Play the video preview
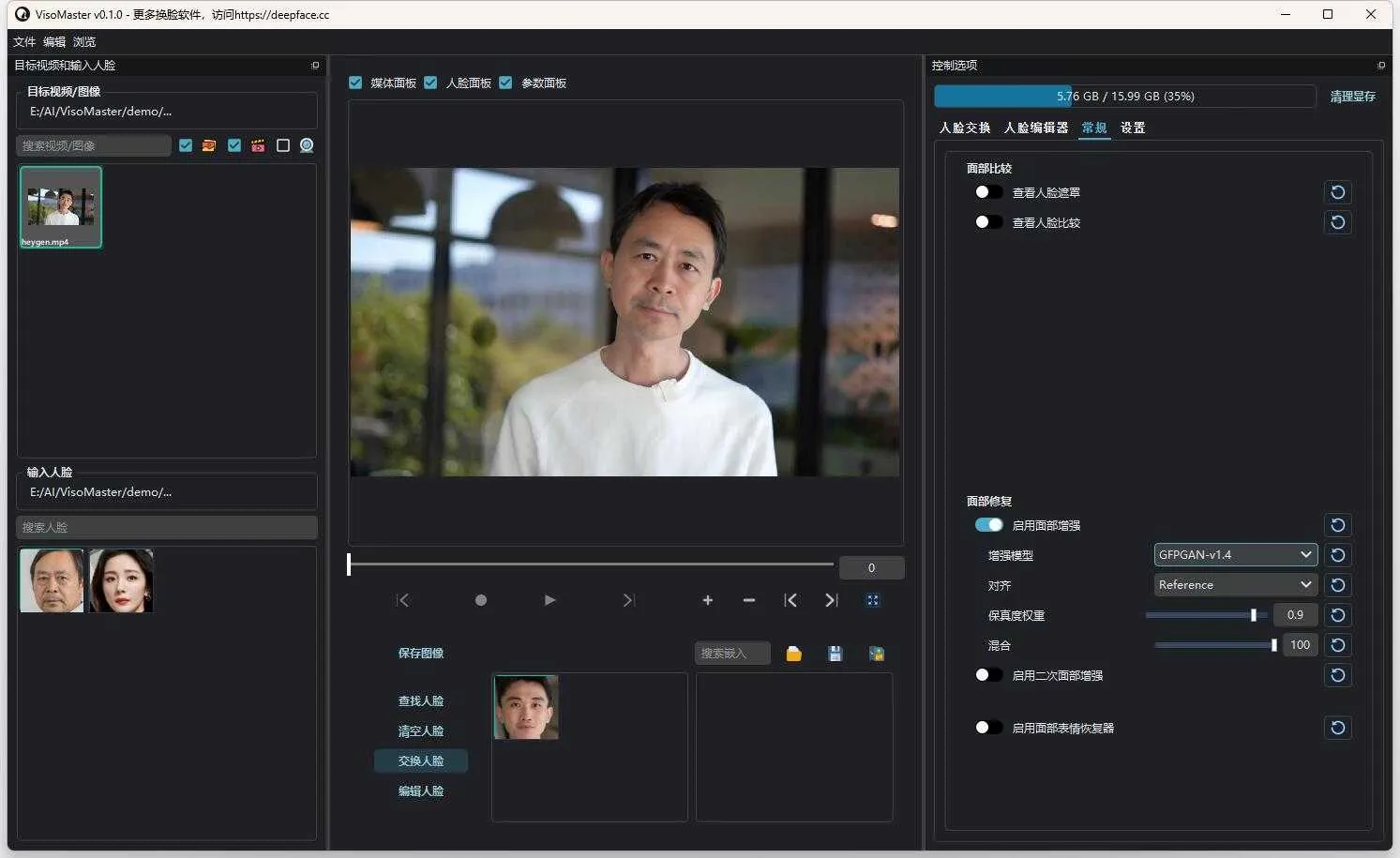 [x=550, y=600]
